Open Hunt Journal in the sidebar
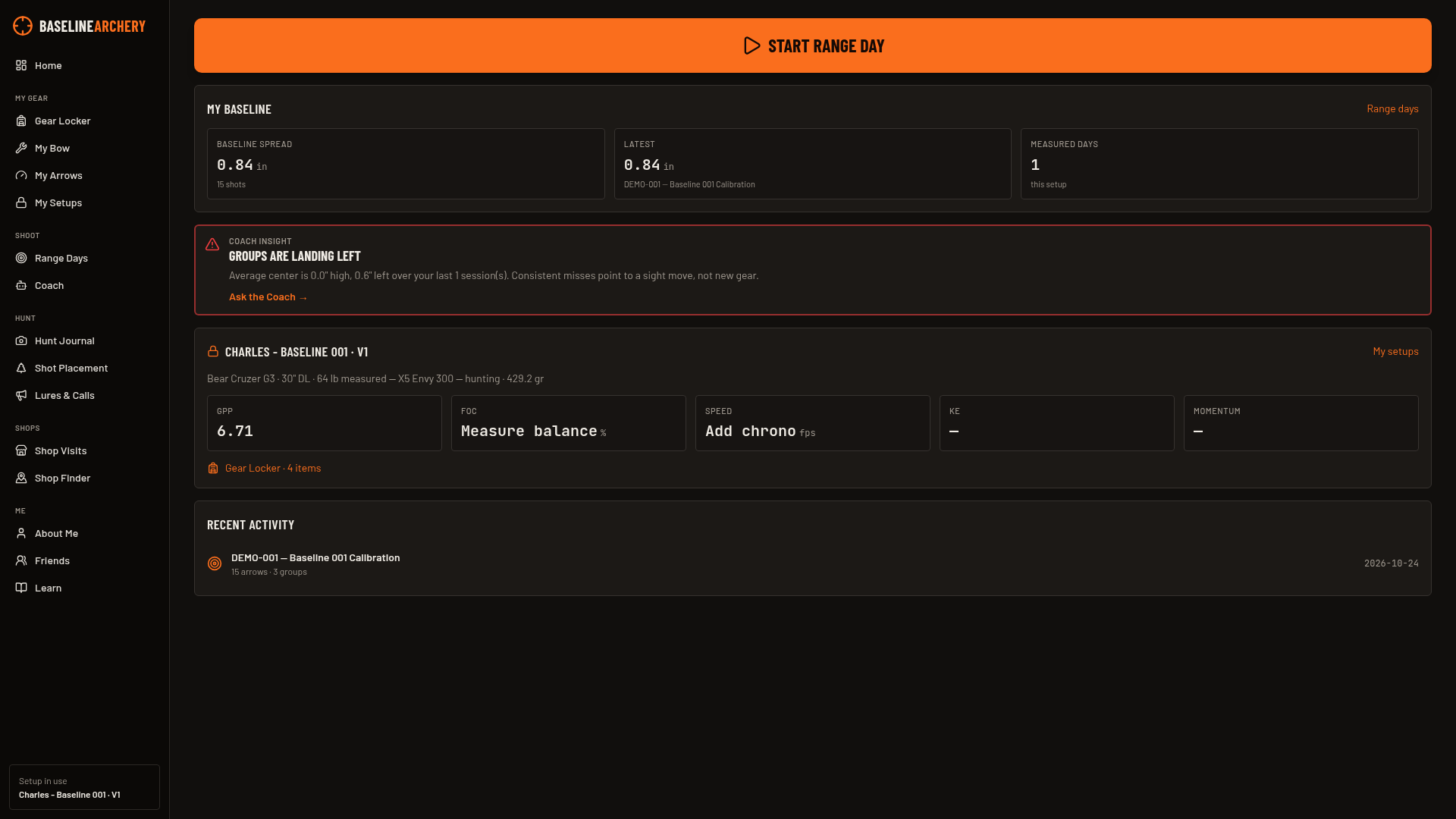 point(84,340)
